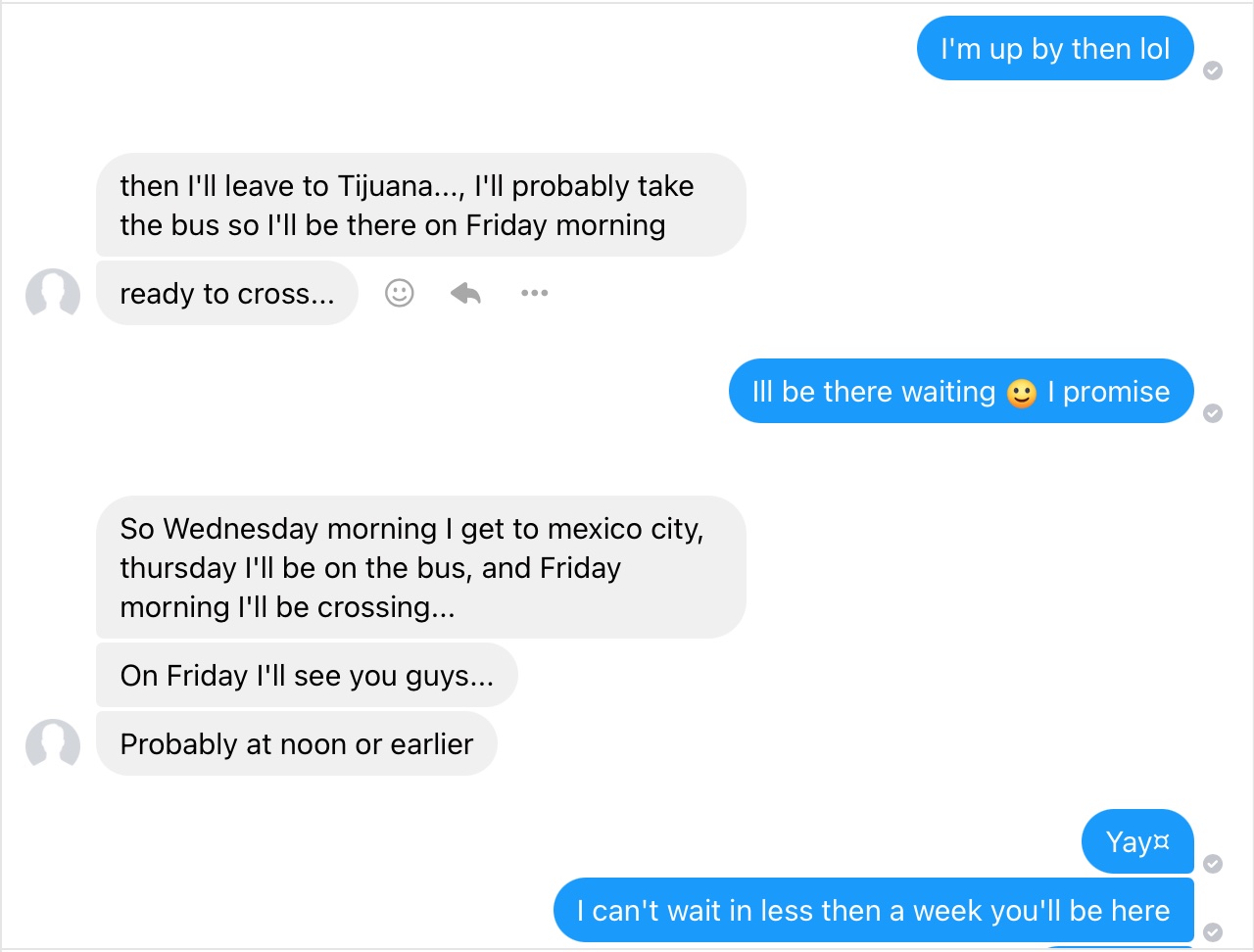
Task: Click the 'Yay' message bubble
Action: pyautogui.click(x=1137, y=841)
